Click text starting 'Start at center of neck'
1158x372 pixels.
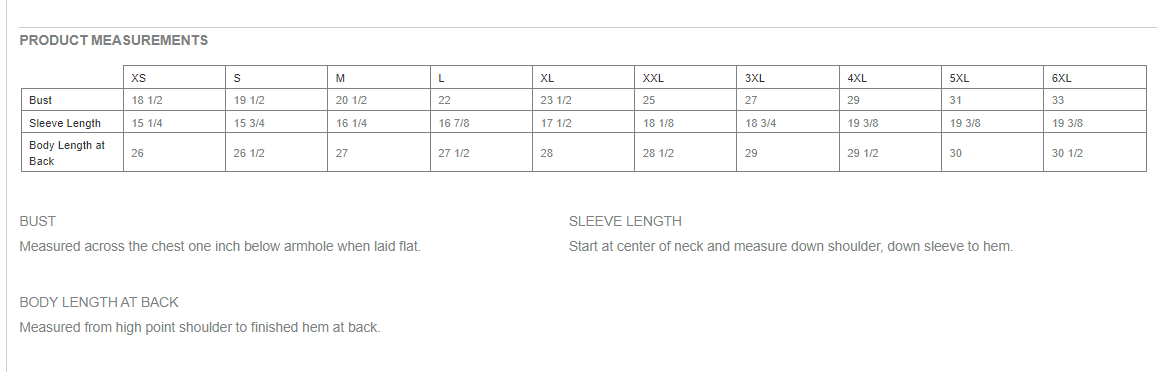[x=791, y=247]
